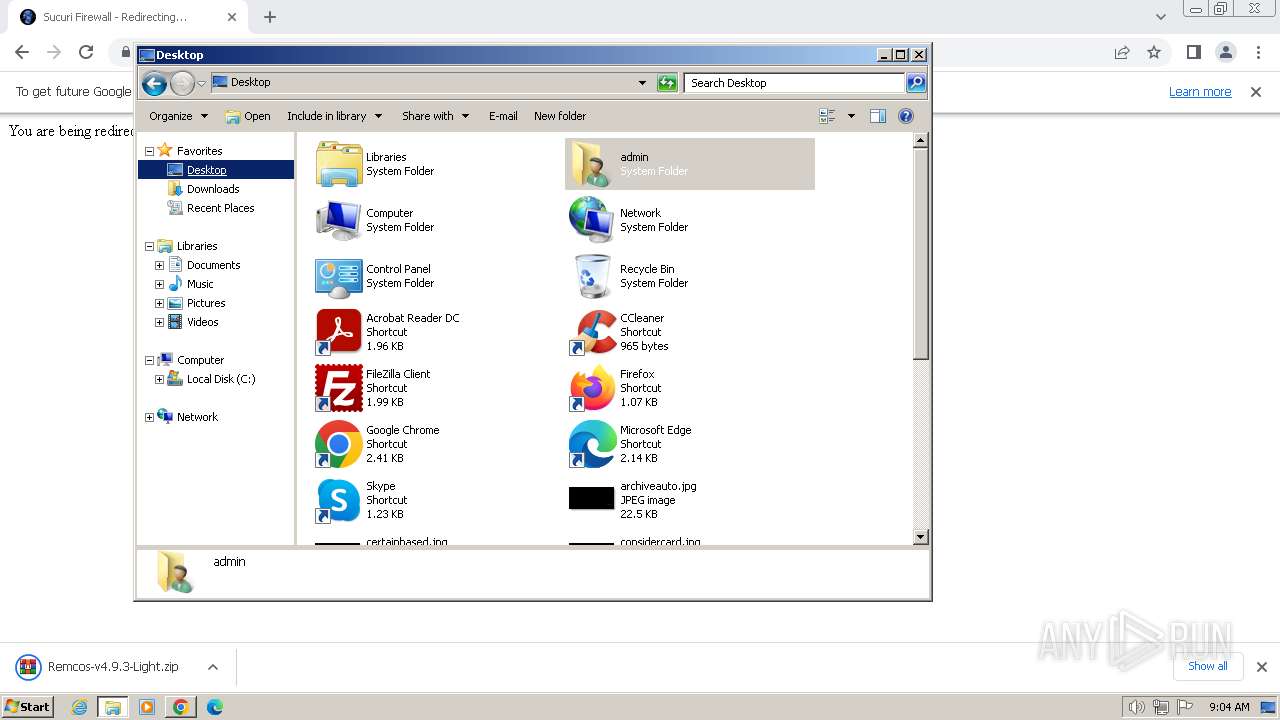Select Computer in navigation tree

[200, 360]
